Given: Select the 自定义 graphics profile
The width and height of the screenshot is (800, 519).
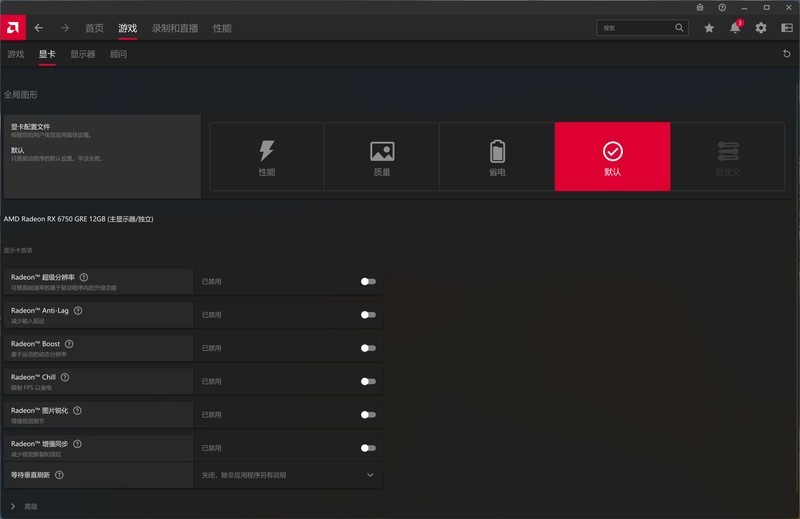Looking at the screenshot, I should 728,157.
